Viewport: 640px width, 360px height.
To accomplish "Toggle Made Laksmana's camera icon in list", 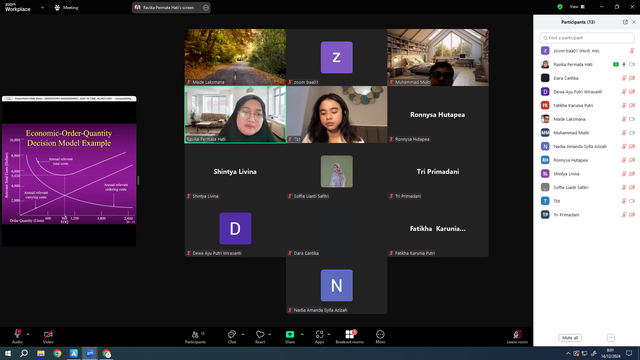I will (x=632, y=119).
